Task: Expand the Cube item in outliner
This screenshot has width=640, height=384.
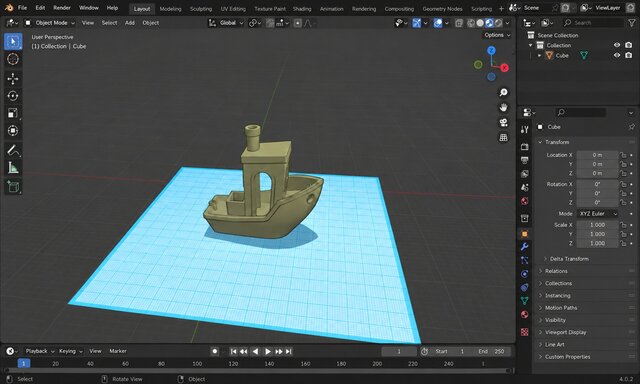Action: (540, 55)
